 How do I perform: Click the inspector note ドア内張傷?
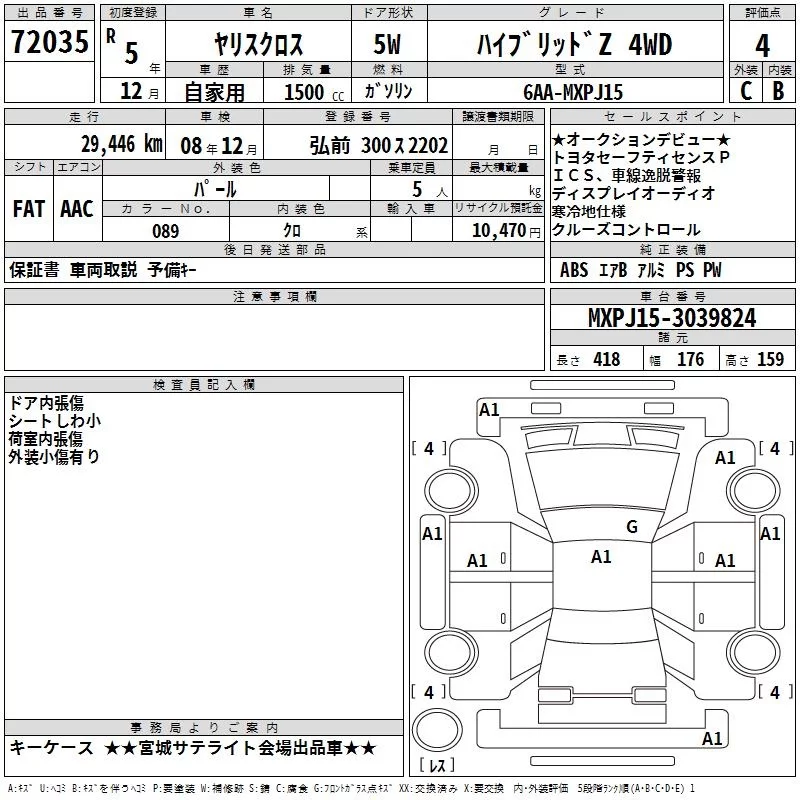tap(46, 403)
